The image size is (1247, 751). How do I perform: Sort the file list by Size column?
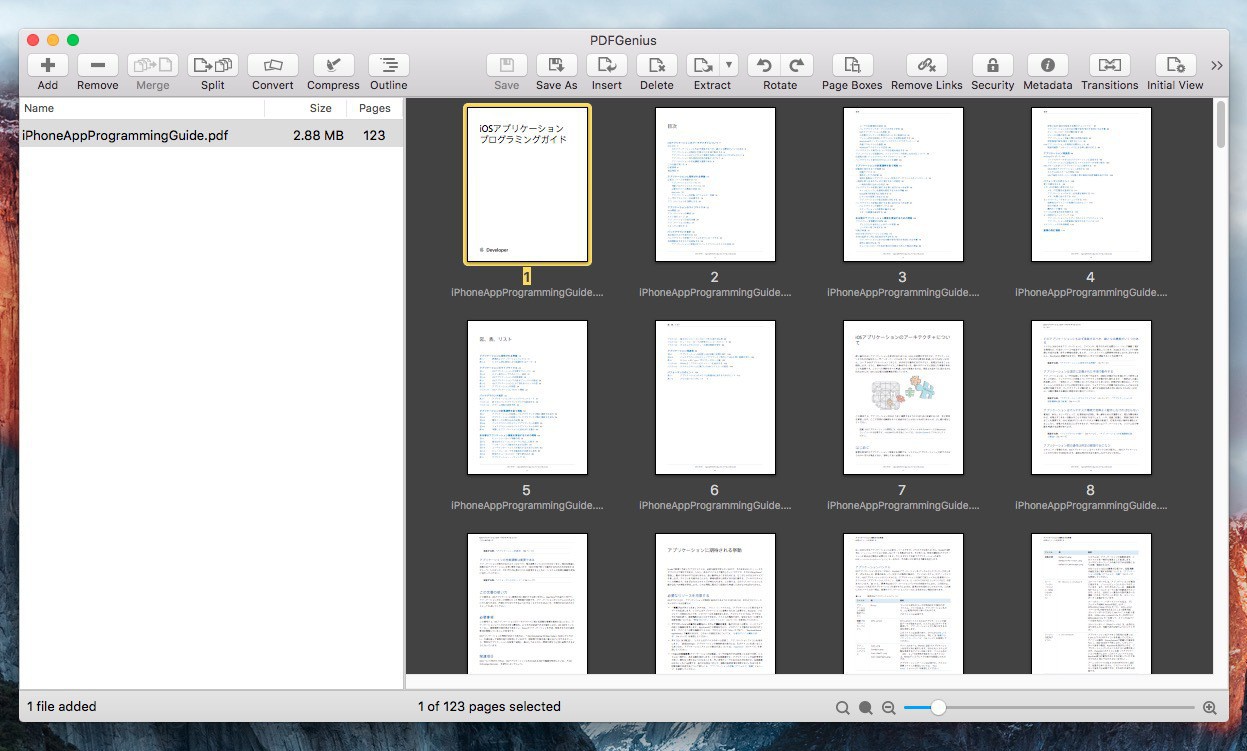(x=320, y=108)
